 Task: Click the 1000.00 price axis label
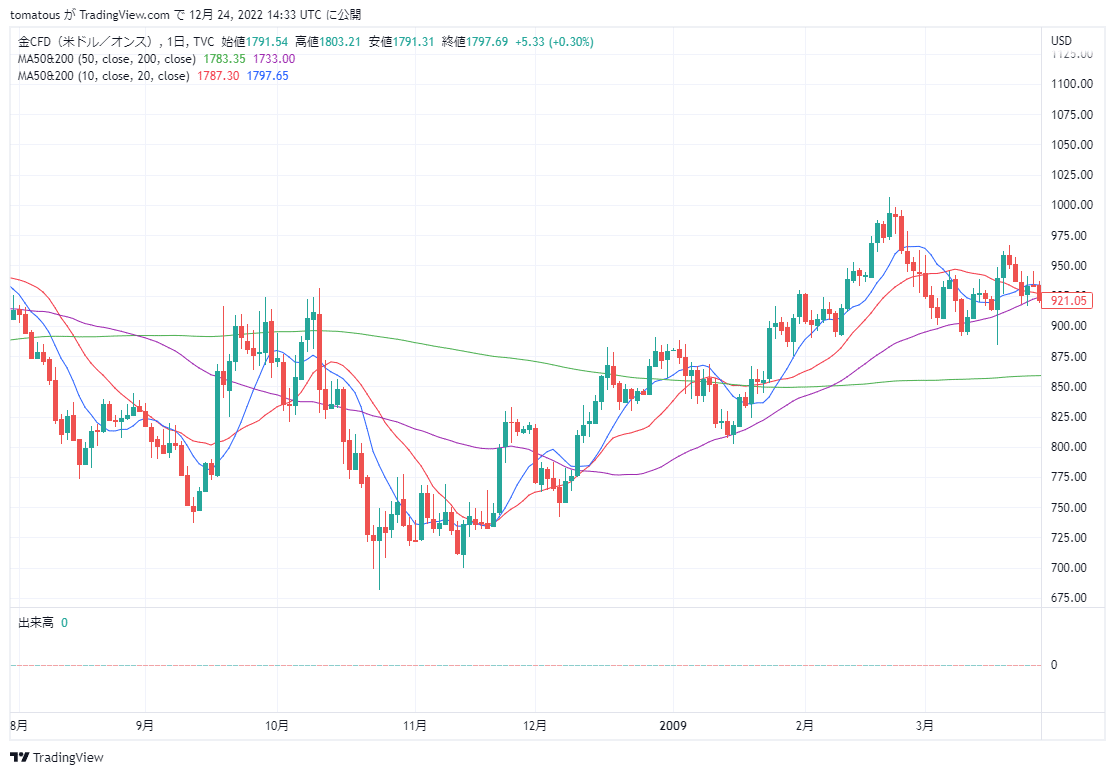1072,205
